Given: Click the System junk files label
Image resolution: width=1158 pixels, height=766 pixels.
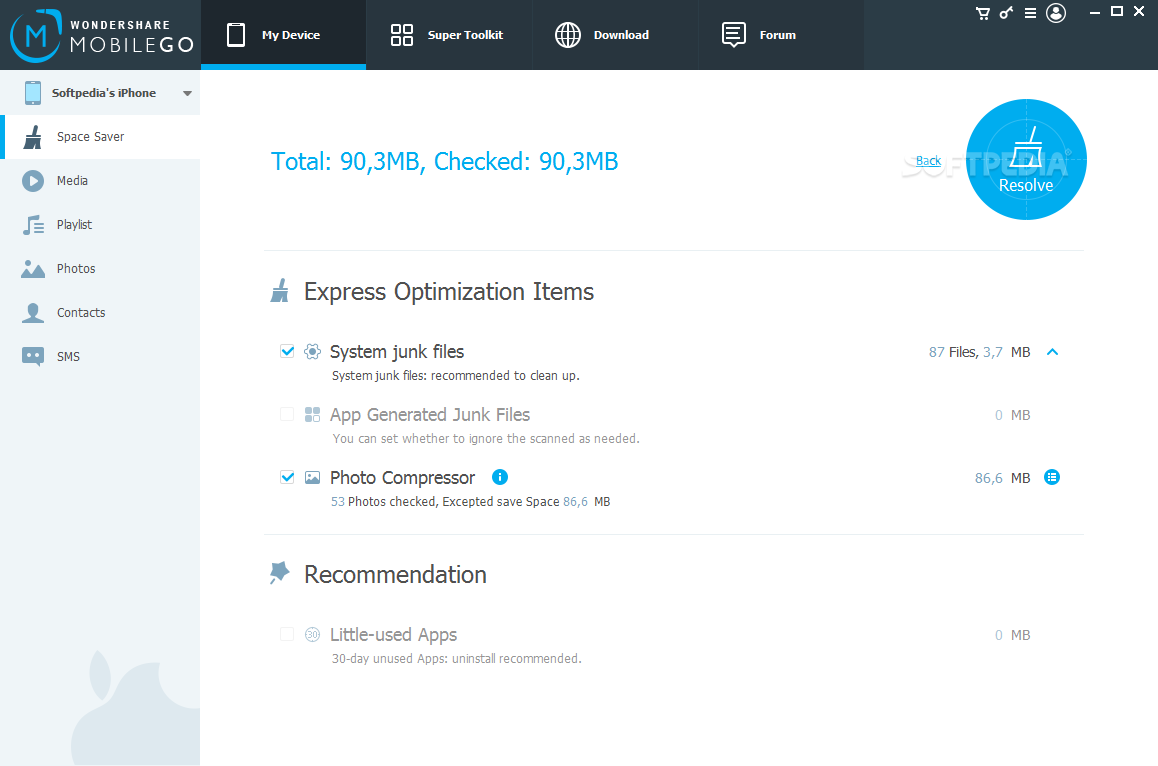Looking at the screenshot, I should (x=397, y=352).
